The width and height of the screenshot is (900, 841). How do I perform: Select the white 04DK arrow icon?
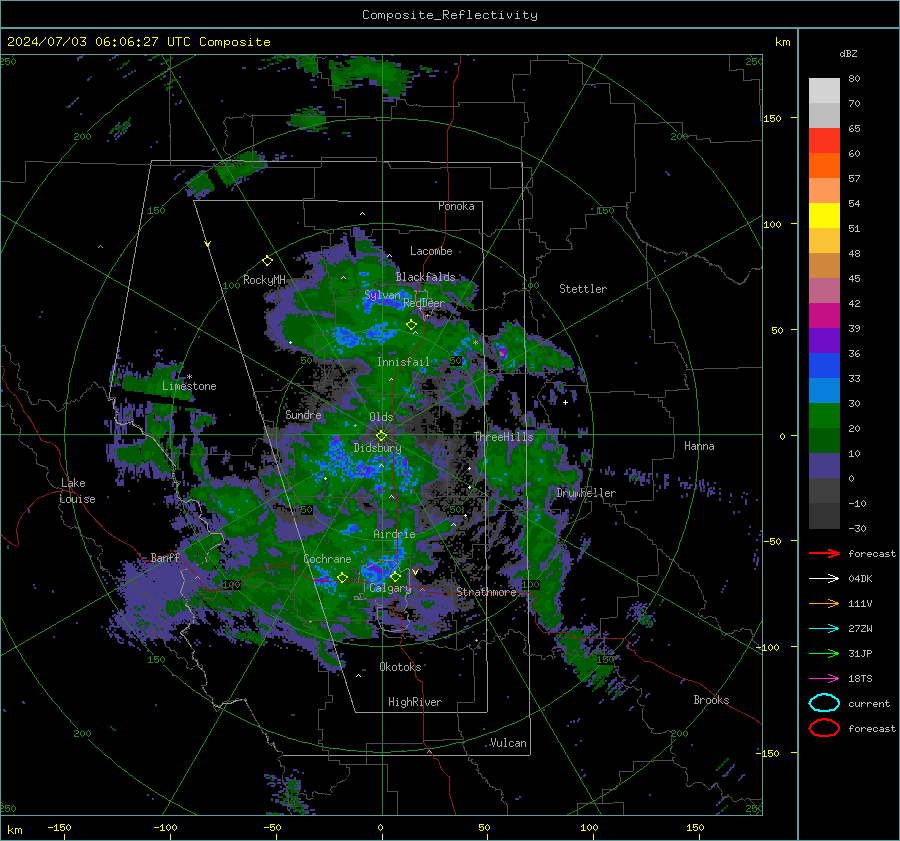click(x=824, y=579)
